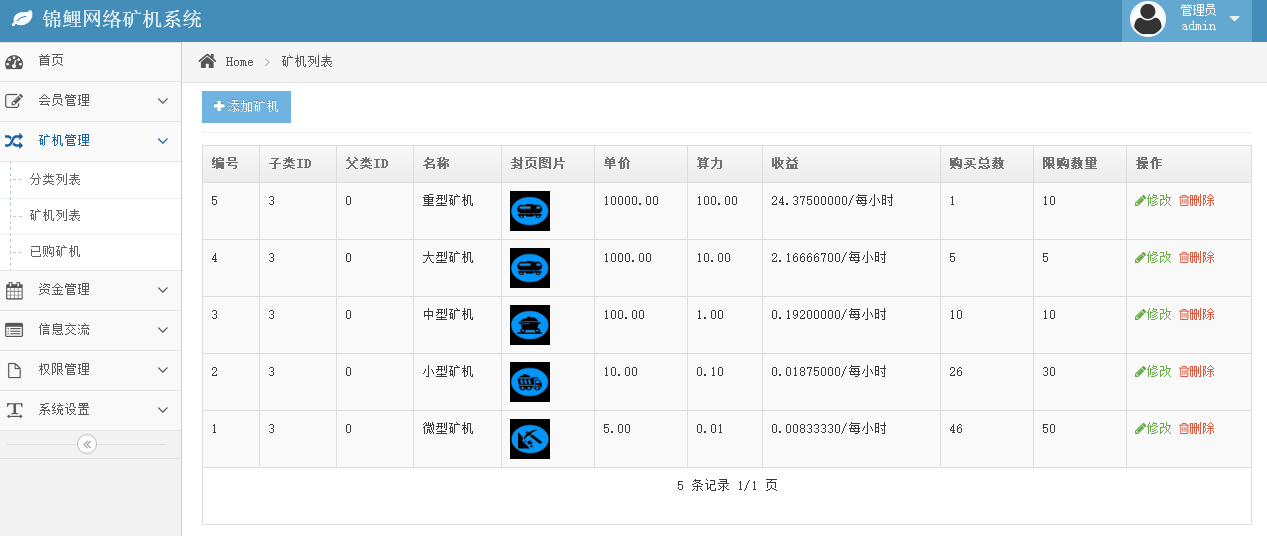
Task: Open the 中型矿机 cover thumbnail
Action: pos(529,325)
